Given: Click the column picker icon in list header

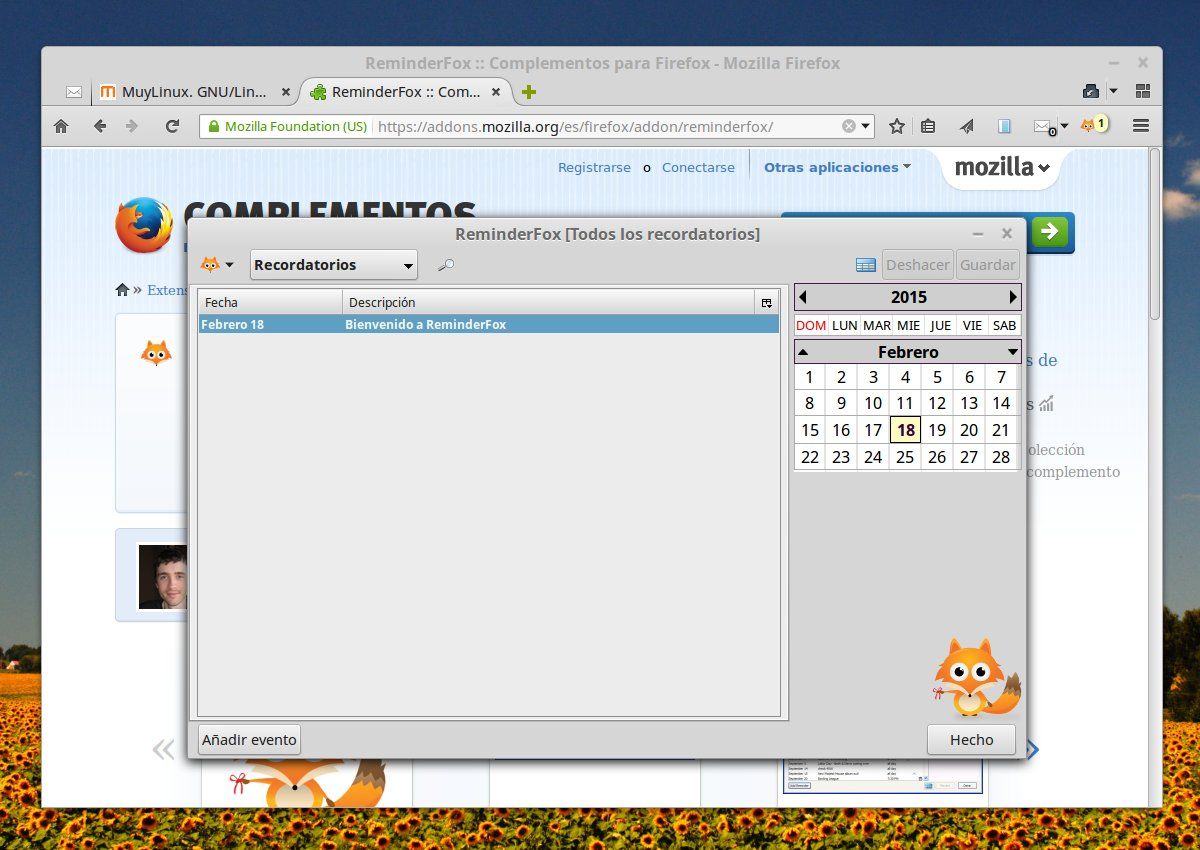Looking at the screenshot, I should point(767,302).
